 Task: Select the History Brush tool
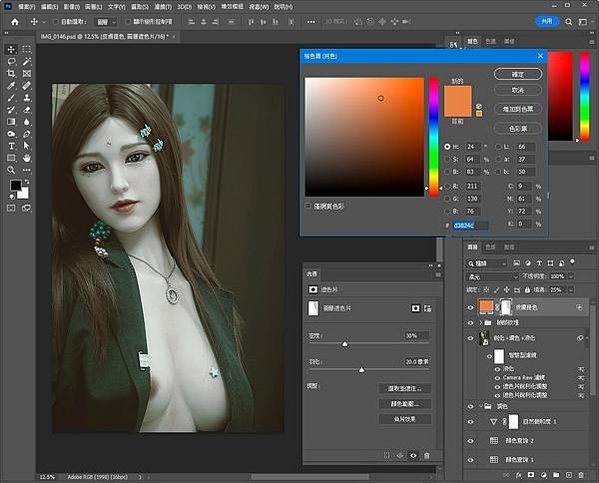(11, 110)
